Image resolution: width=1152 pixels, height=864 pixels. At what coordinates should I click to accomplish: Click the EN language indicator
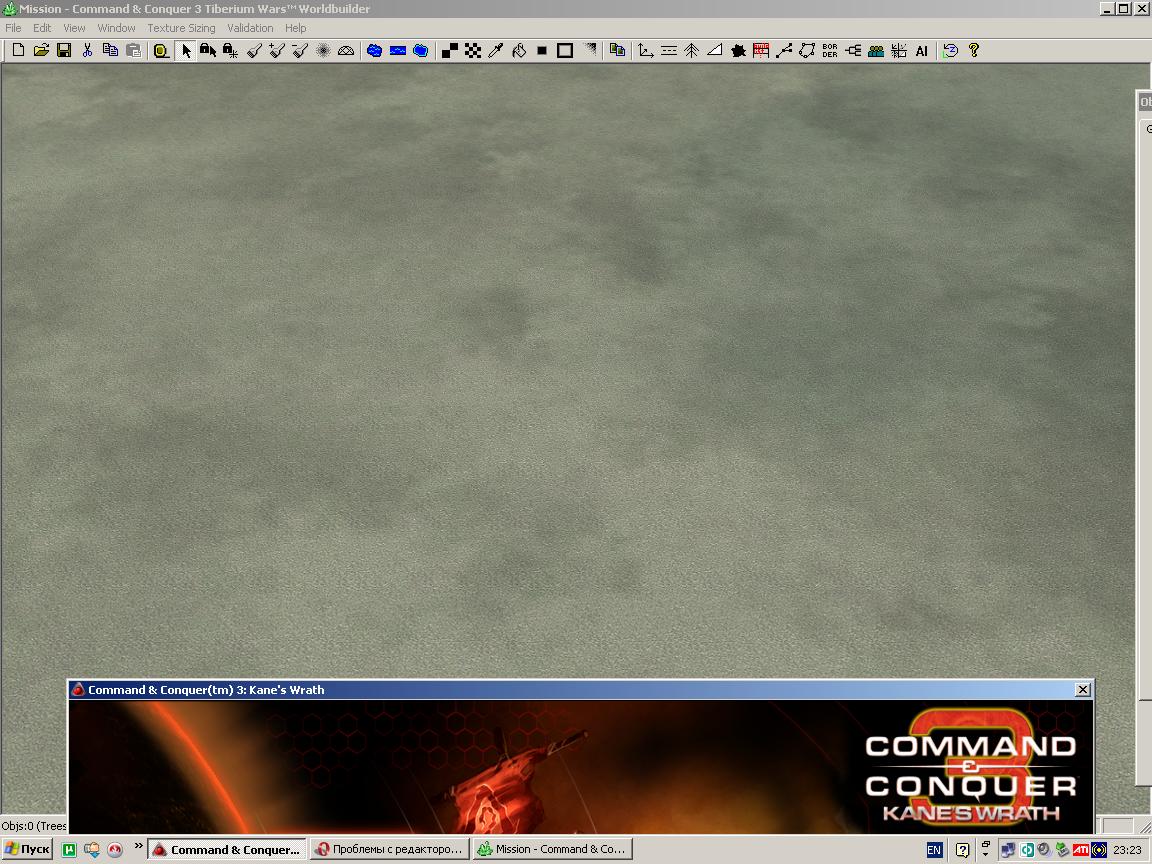click(x=934, y=850)
